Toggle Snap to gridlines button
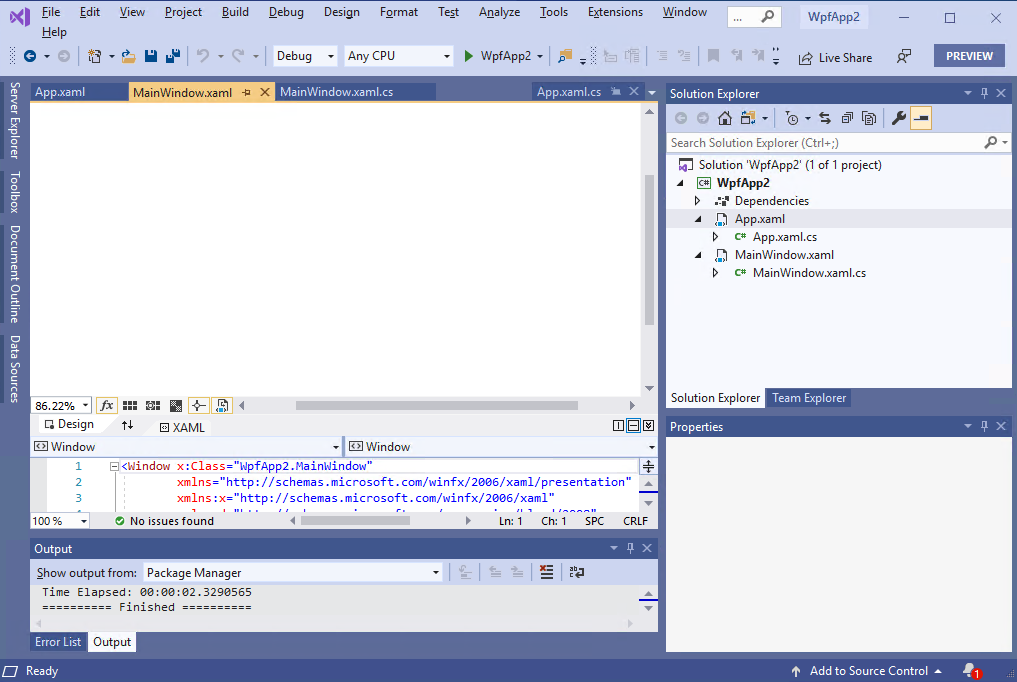This screenshot has height=682, width=1017. tap(153, 406)
